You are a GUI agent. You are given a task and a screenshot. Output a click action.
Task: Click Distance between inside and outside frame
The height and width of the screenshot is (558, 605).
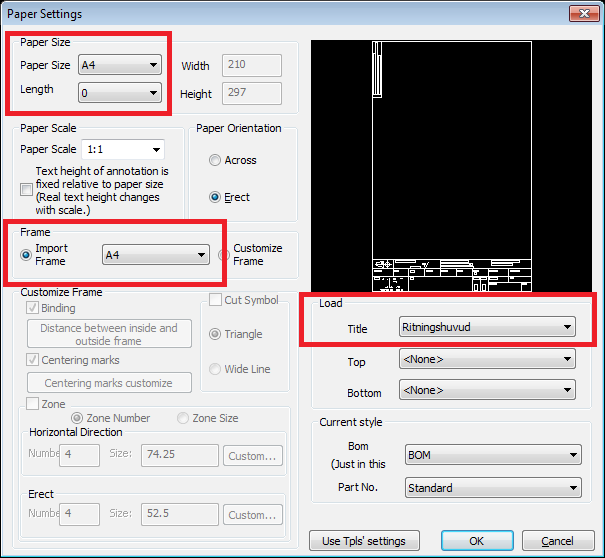109,334
